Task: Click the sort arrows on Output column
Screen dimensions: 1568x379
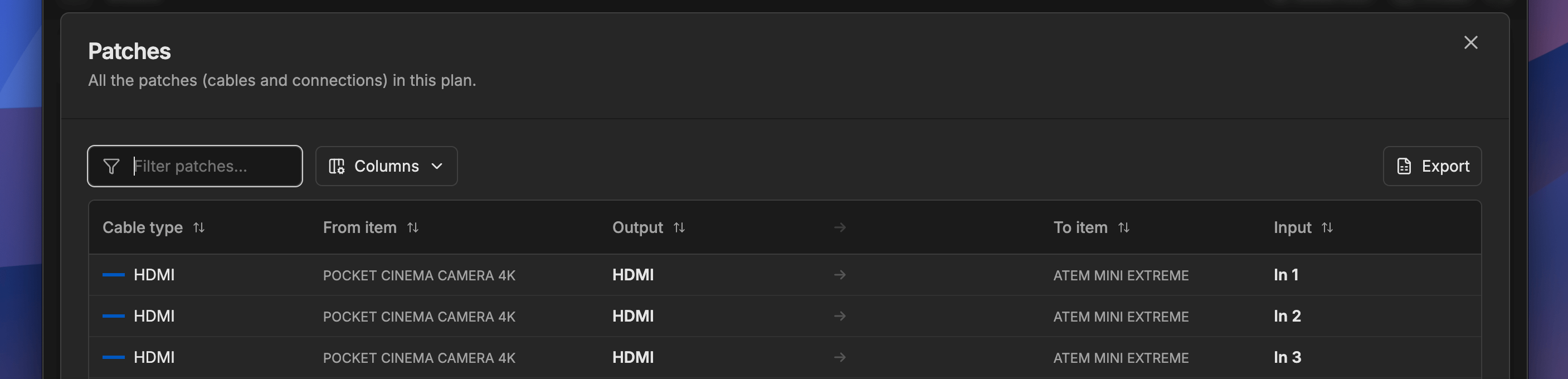Action: 680,227
